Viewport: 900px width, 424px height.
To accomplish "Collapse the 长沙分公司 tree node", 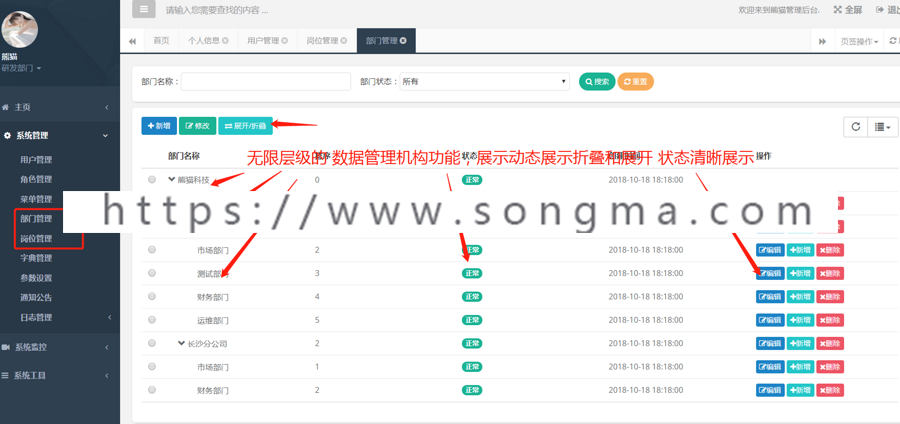I will [181, 343].
